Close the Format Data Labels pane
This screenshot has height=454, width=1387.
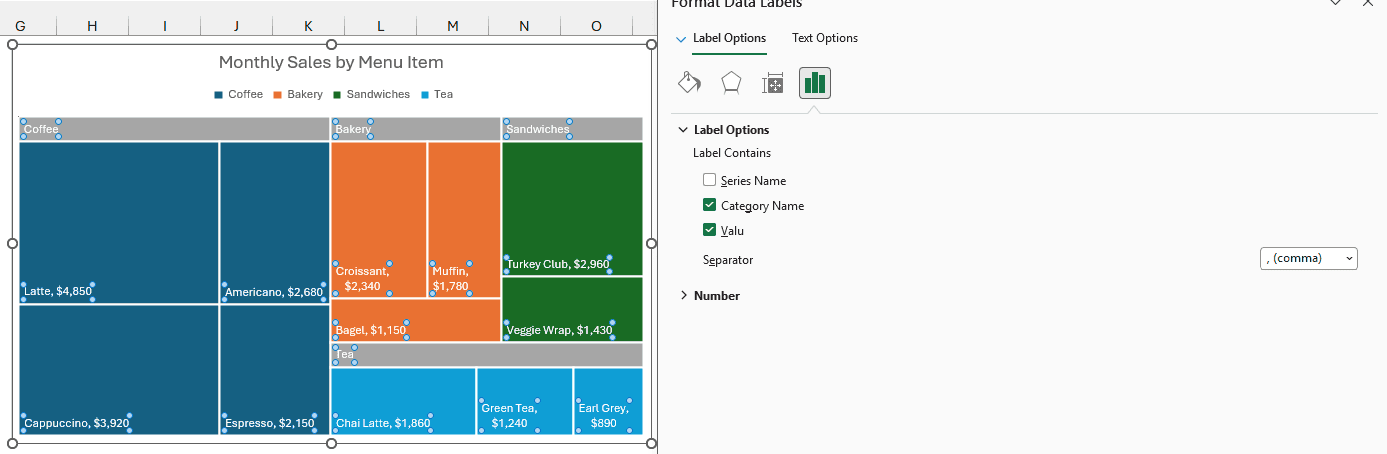(x=1367, y=4)
